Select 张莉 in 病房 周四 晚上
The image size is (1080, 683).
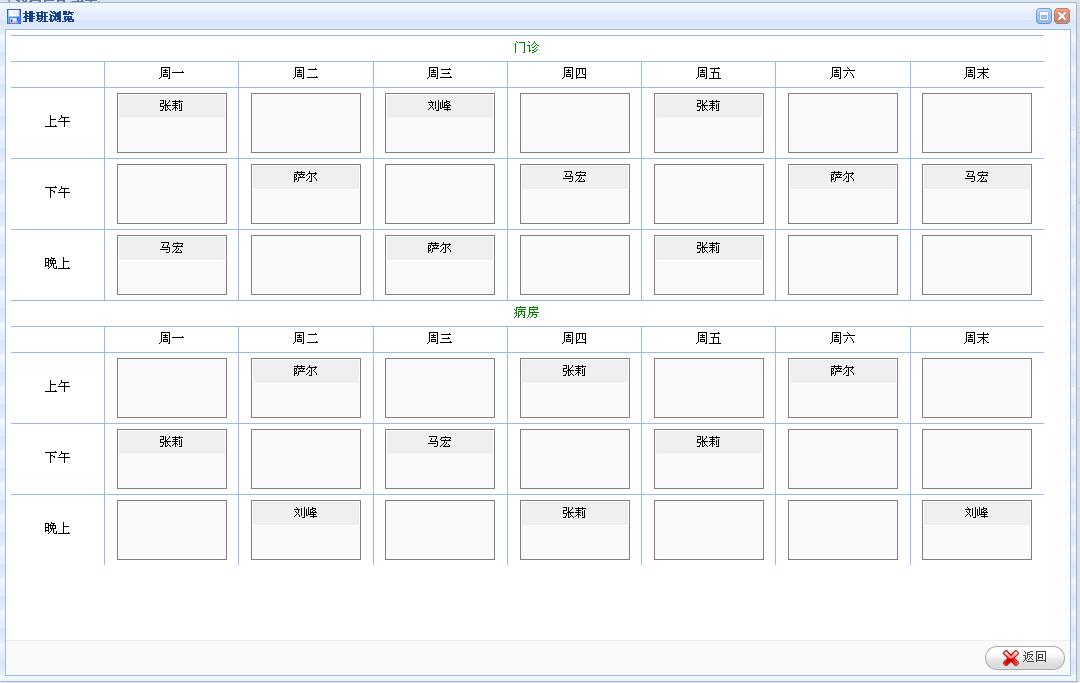574,512
